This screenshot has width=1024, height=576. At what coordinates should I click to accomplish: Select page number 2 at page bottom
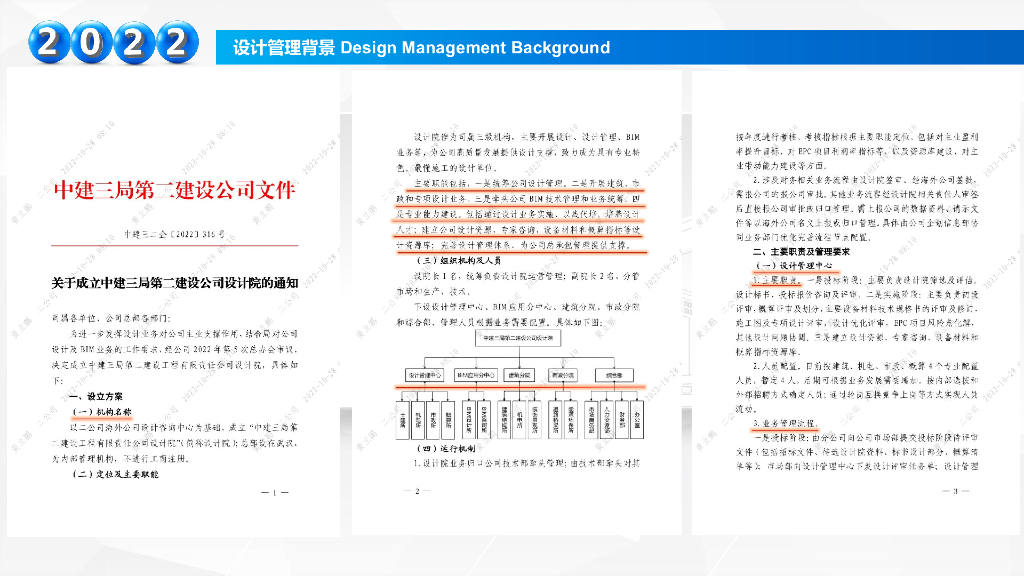tap(417, 491)
